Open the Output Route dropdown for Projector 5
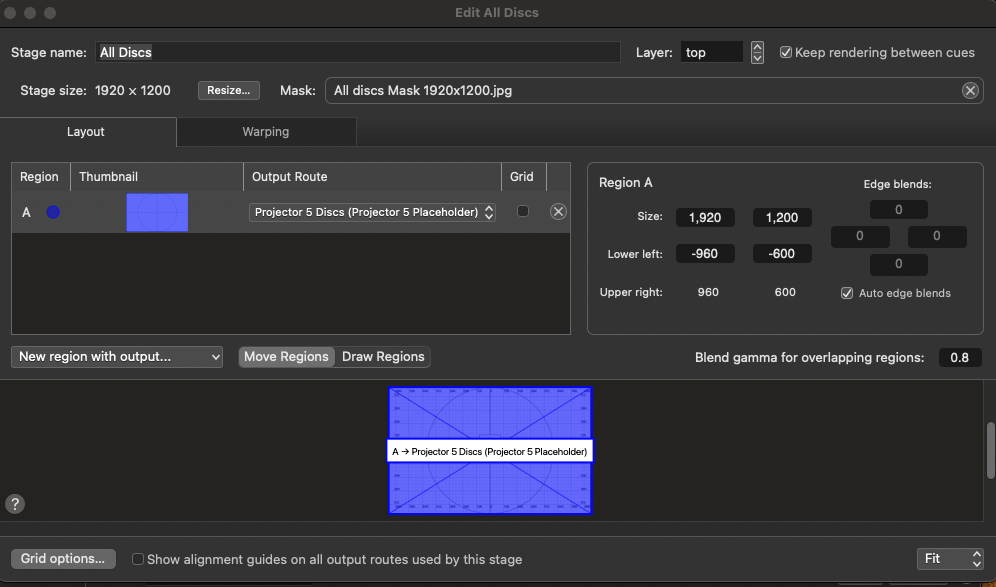Screen dimensions: 996x587 pos(372,212)
